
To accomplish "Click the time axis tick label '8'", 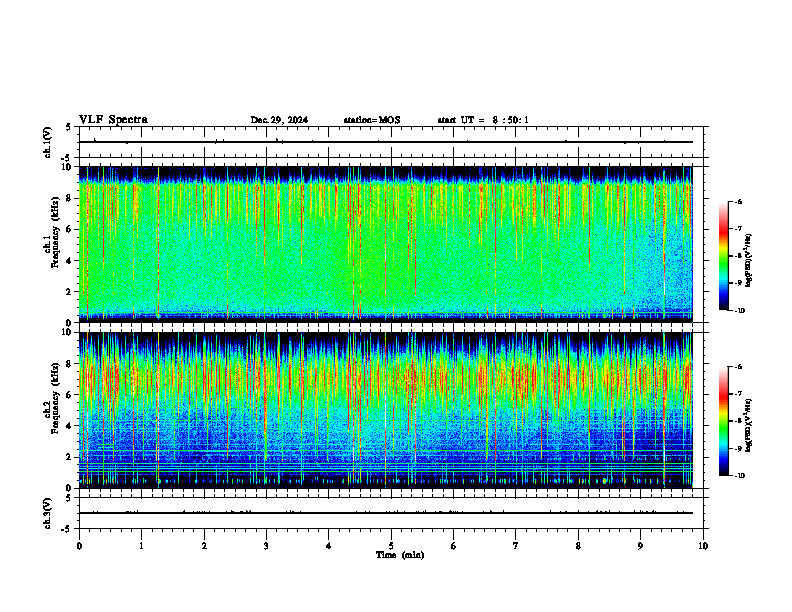I will tap(578, 546).
